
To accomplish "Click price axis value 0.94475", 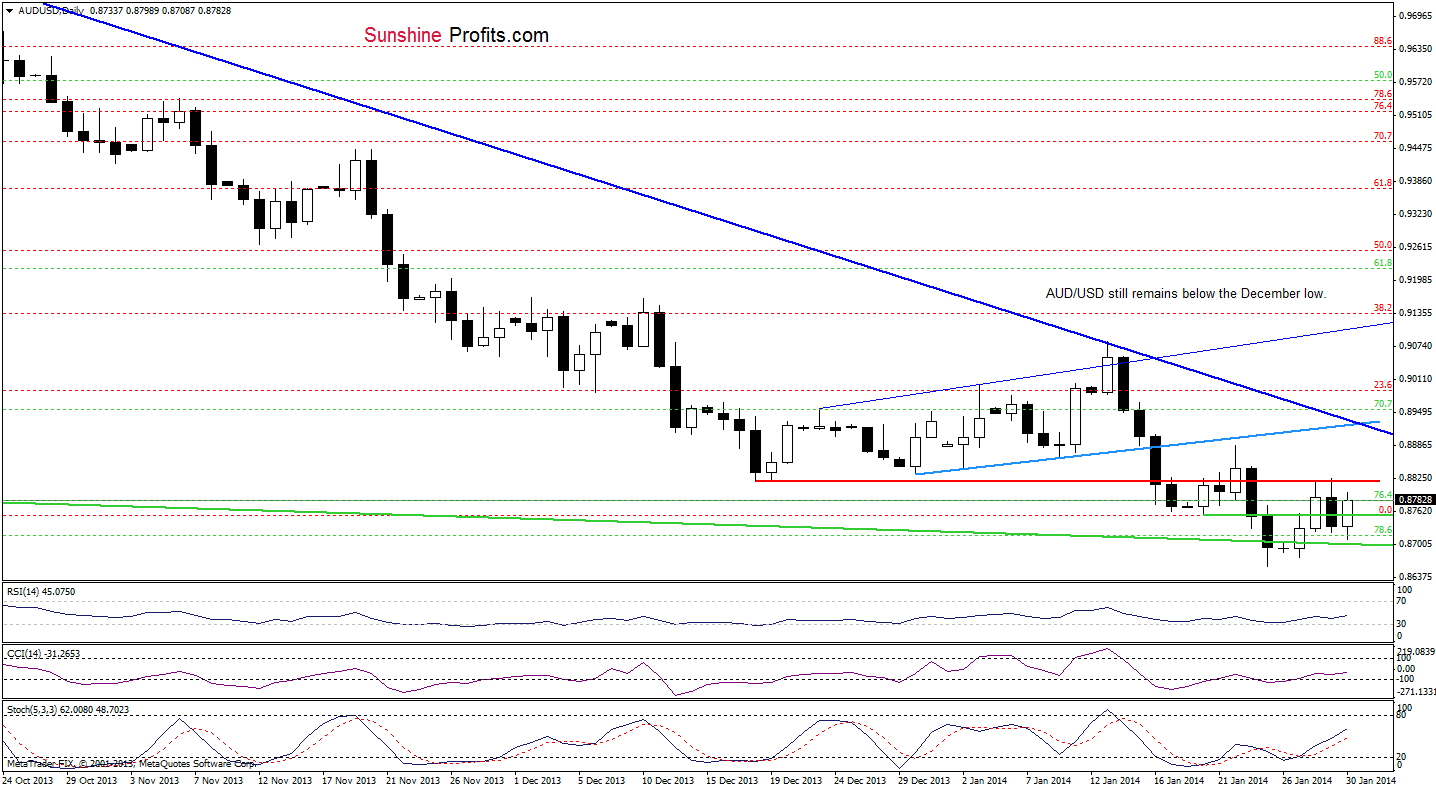I will [1416, 148].
